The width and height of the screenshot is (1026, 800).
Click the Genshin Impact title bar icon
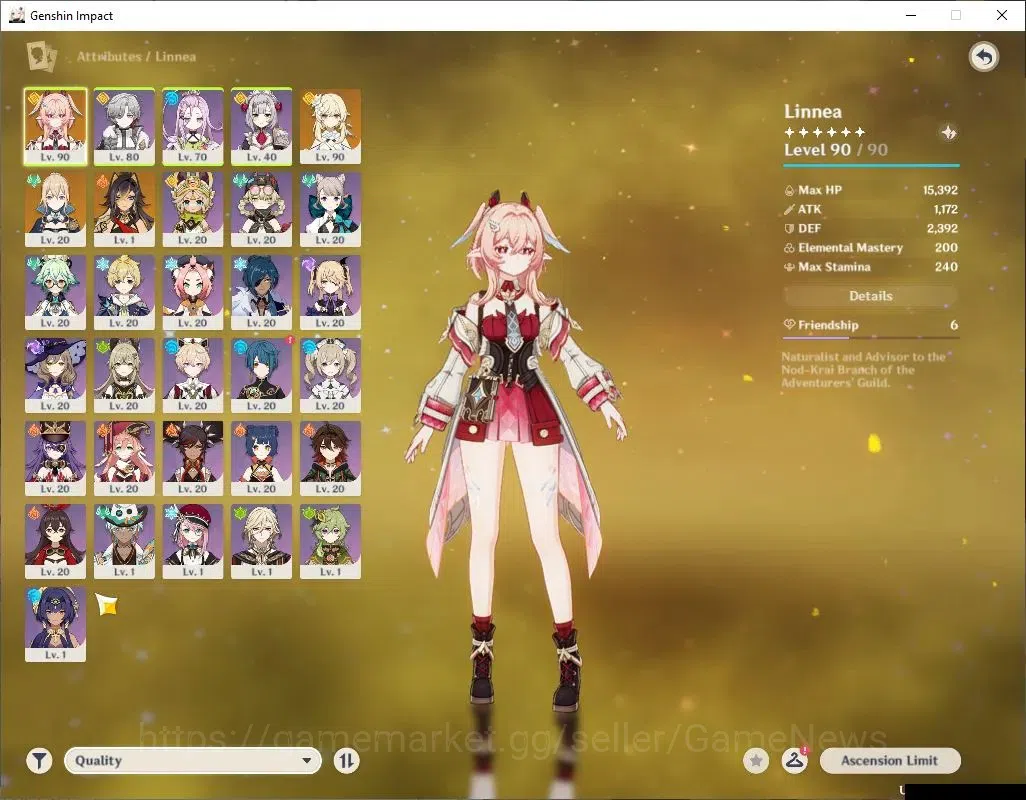pyautogui.click(x=17, y=15)
